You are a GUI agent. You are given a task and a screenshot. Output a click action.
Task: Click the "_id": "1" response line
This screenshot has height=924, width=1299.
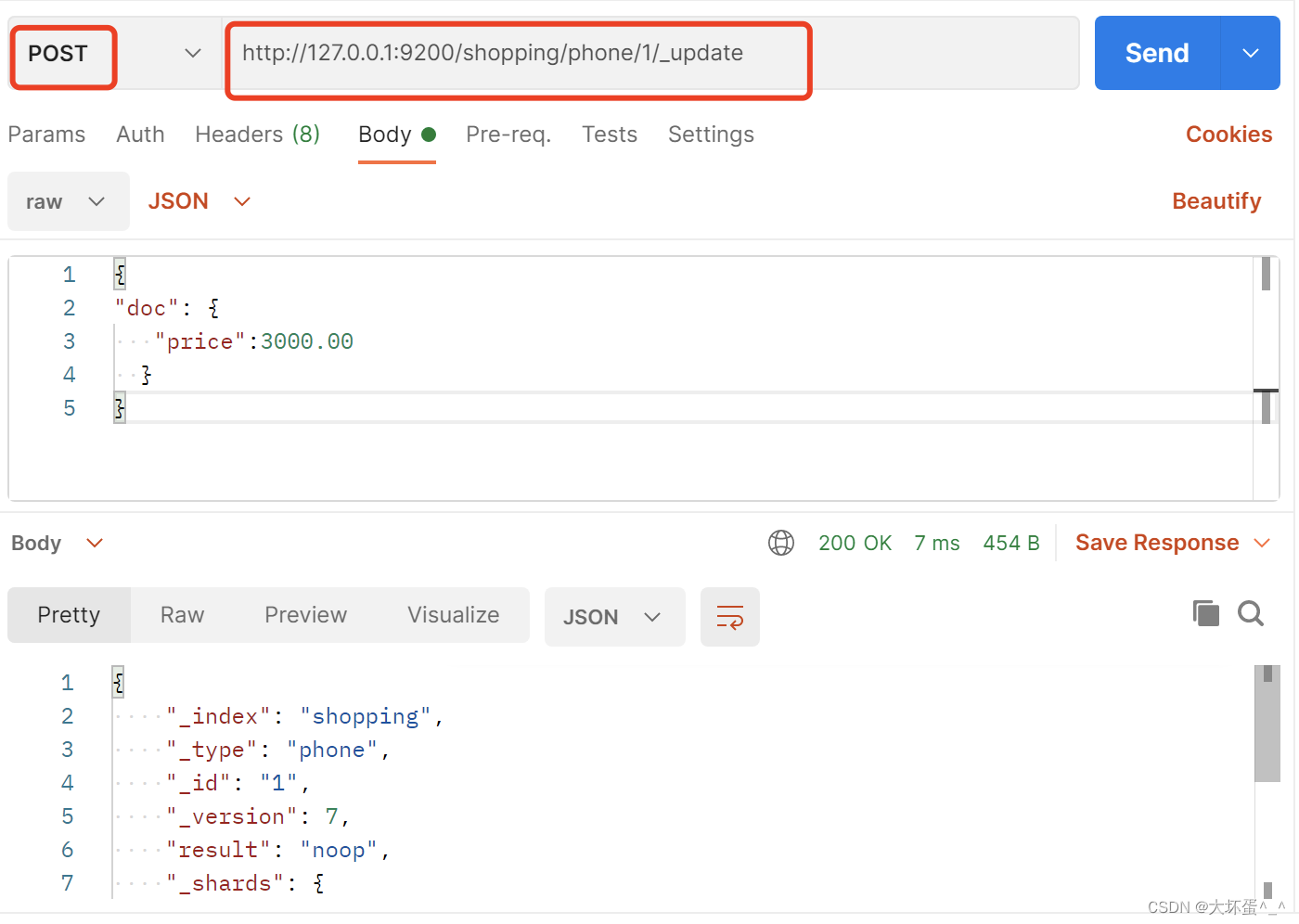(x=238, y=783)
